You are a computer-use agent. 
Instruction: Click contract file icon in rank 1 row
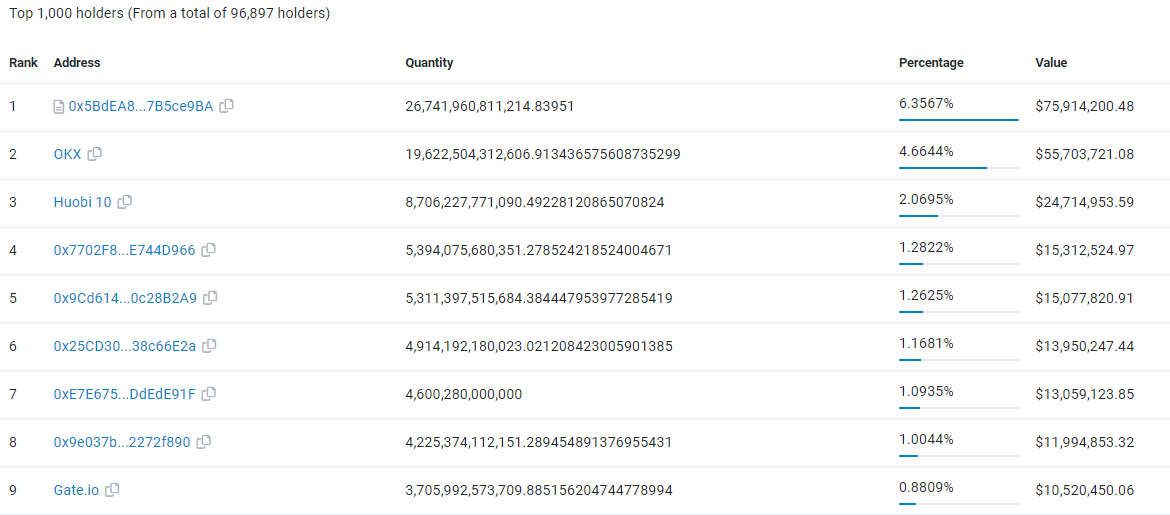click(x=59, y=106)
